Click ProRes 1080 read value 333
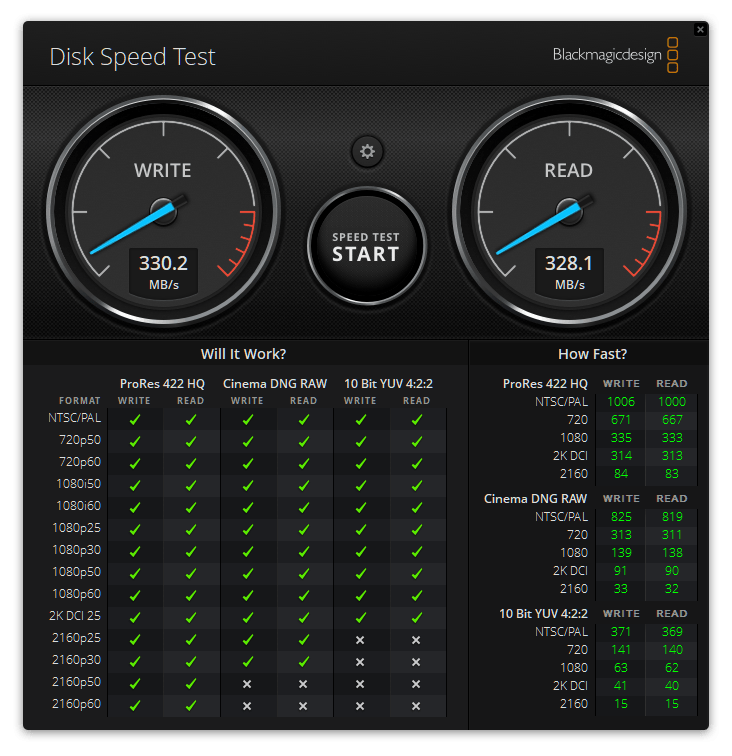 point(672,438)
